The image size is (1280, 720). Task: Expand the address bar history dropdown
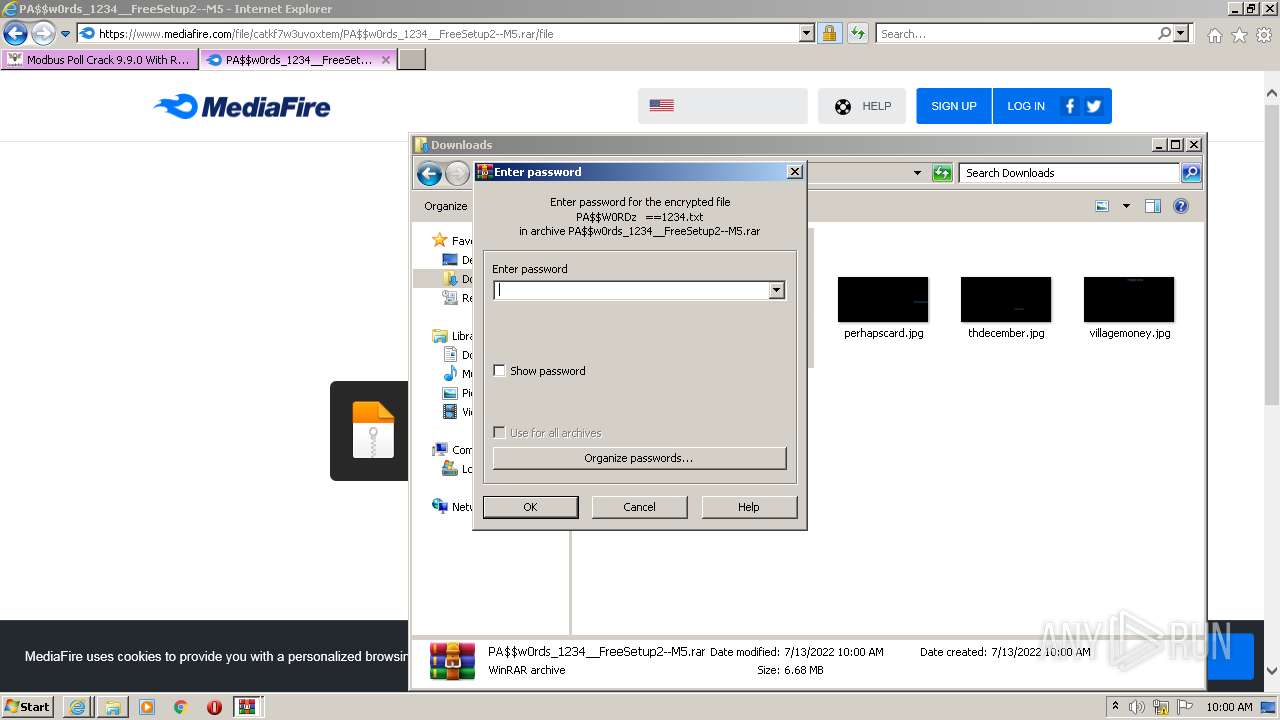tap(807, 33)
